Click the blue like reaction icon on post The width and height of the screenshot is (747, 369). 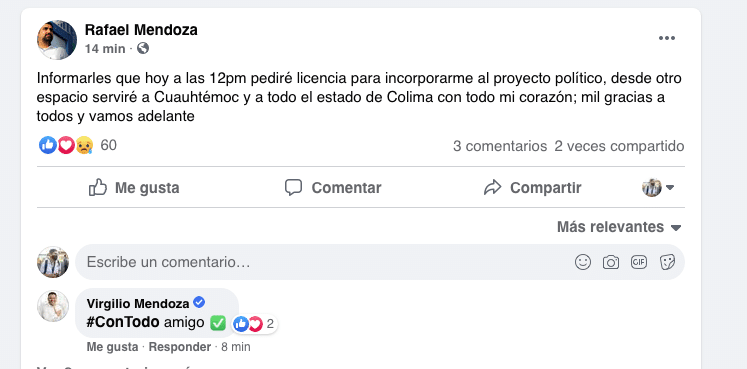pyautogui.click(x=48, y=145)
